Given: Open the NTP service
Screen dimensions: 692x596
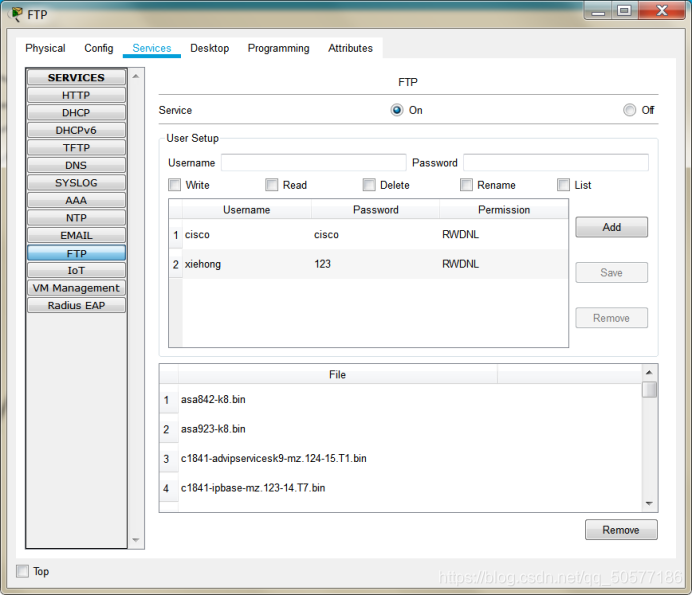Looking at the screenshot, I should [76, 218].
